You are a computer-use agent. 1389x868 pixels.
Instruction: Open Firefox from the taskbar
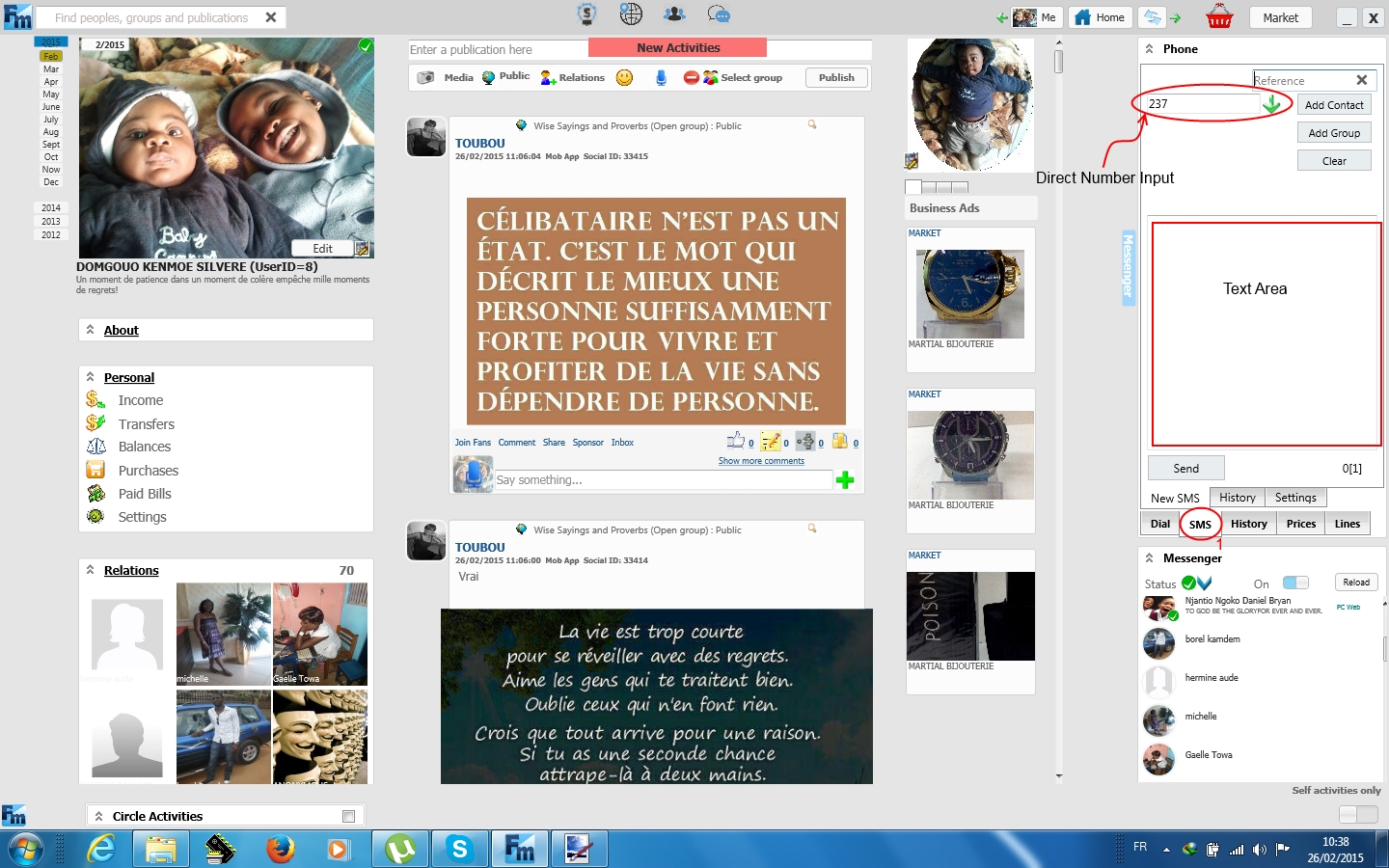tap(281, 849)
